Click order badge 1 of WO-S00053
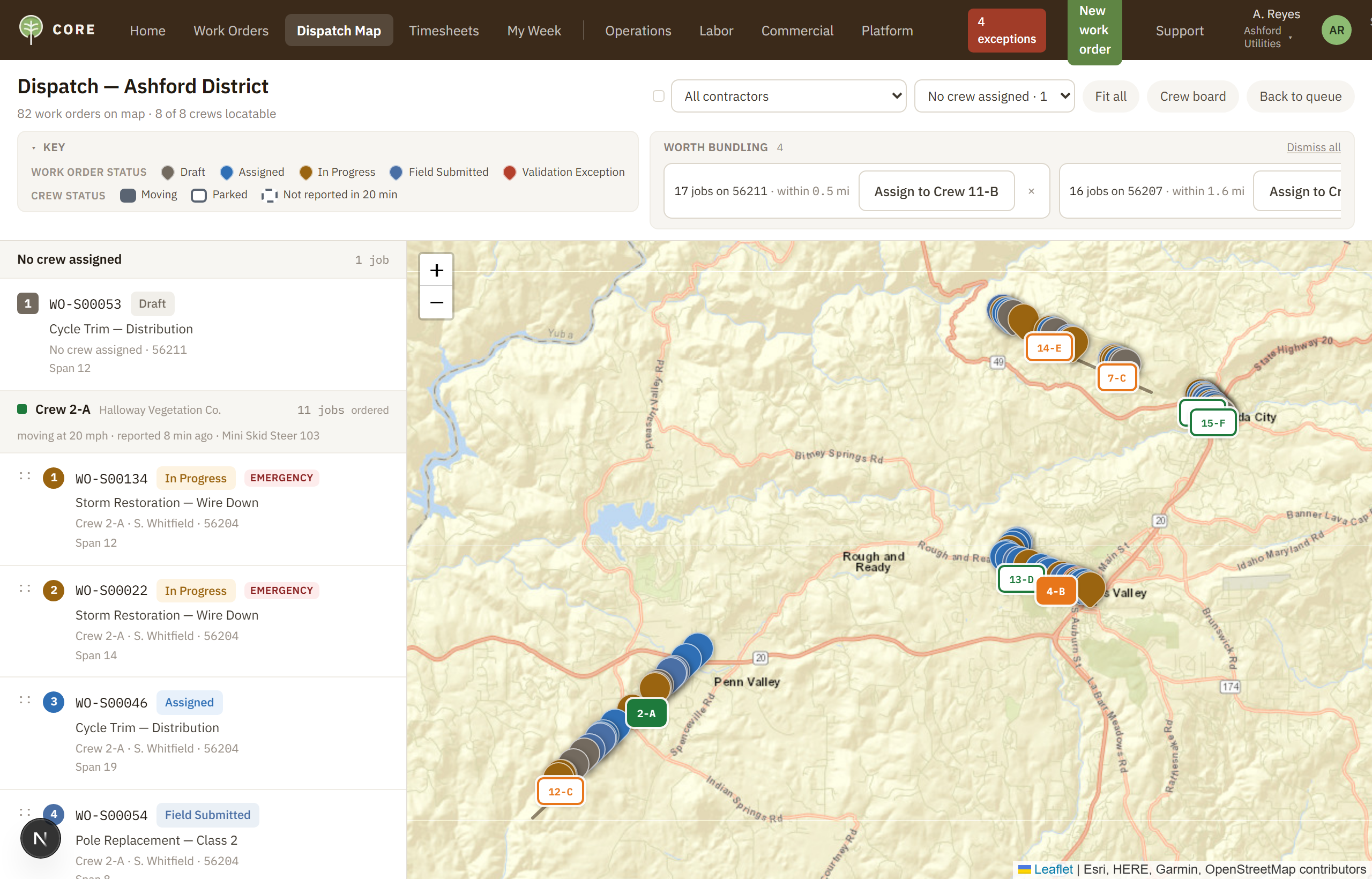The width and height of the screenshot is (1372, 879). pyautogui.click(x=28, y=304)
